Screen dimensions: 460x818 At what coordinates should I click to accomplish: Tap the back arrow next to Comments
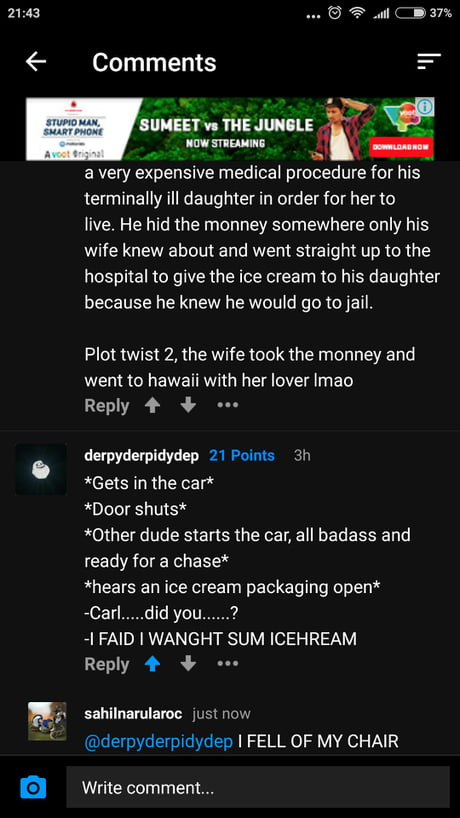pyautogui.click(x=36, y=62)
